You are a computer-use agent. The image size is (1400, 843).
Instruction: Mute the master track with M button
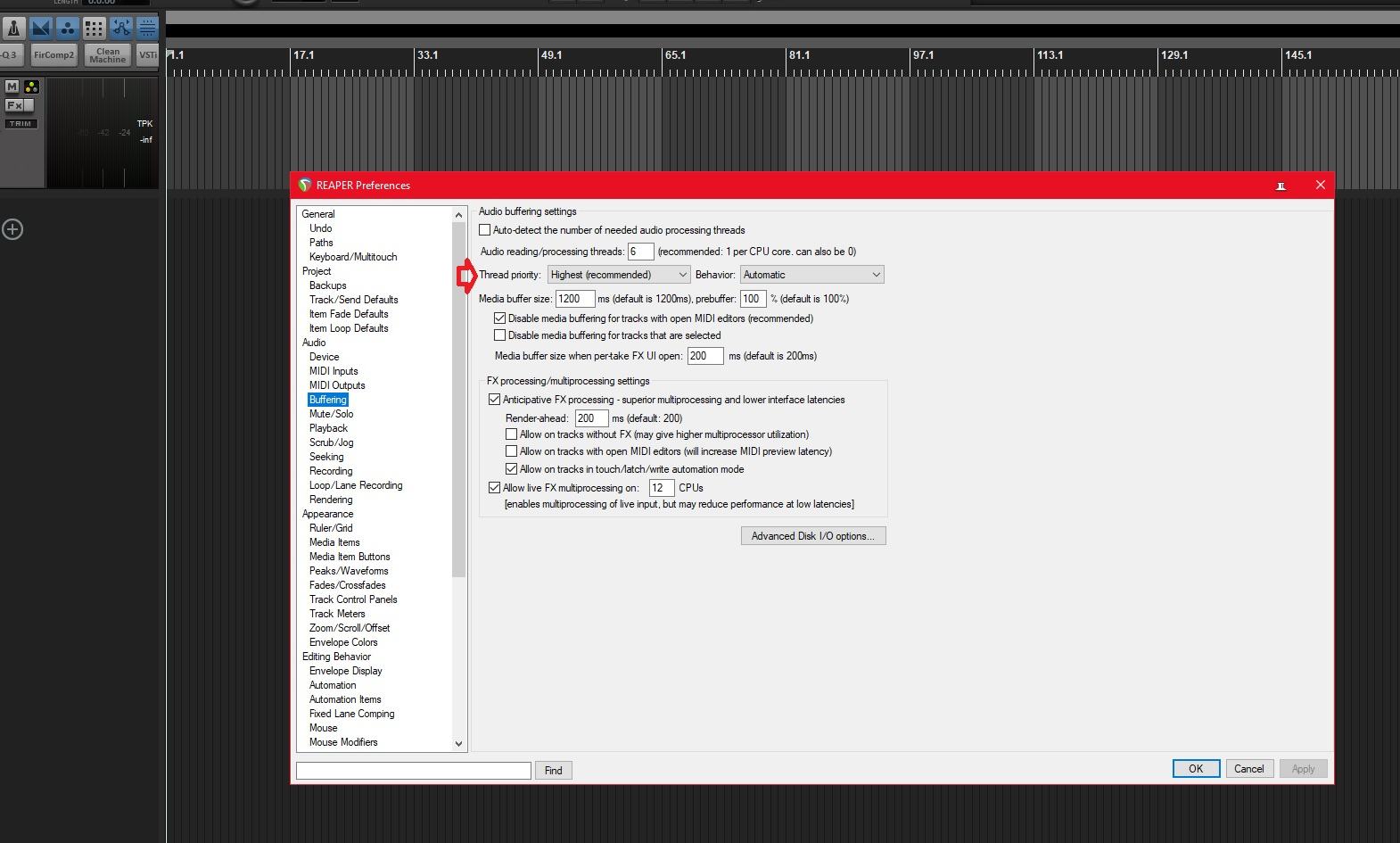12,87
